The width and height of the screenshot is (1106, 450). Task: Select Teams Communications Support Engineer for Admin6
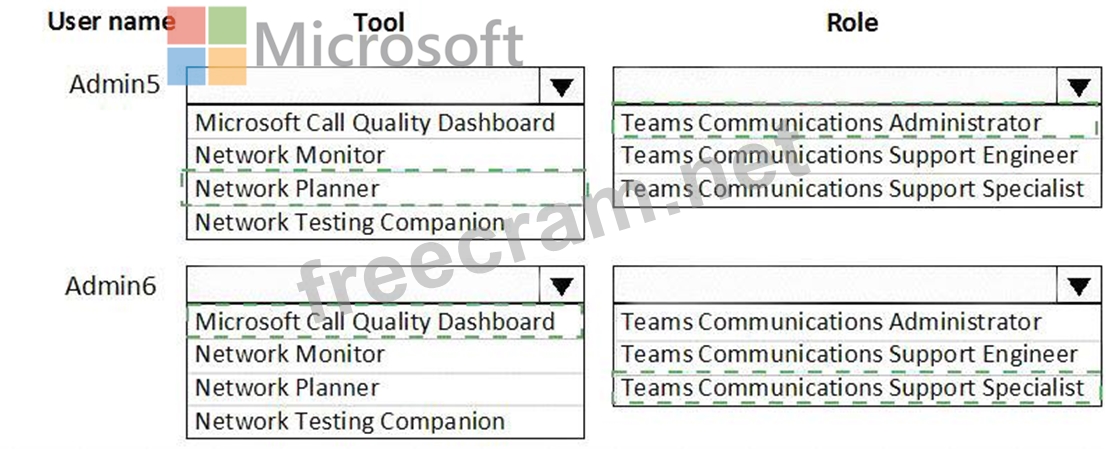[849, 354]
